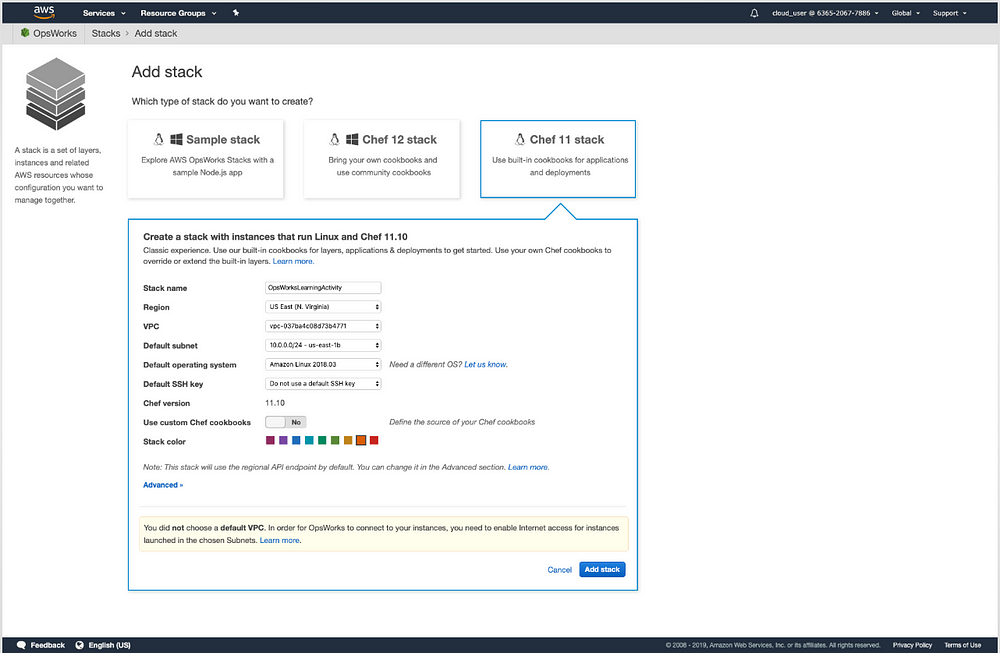Open the Default operating system dropdown
Viewport: 1000px width, 653px height.
coord(323,364)
